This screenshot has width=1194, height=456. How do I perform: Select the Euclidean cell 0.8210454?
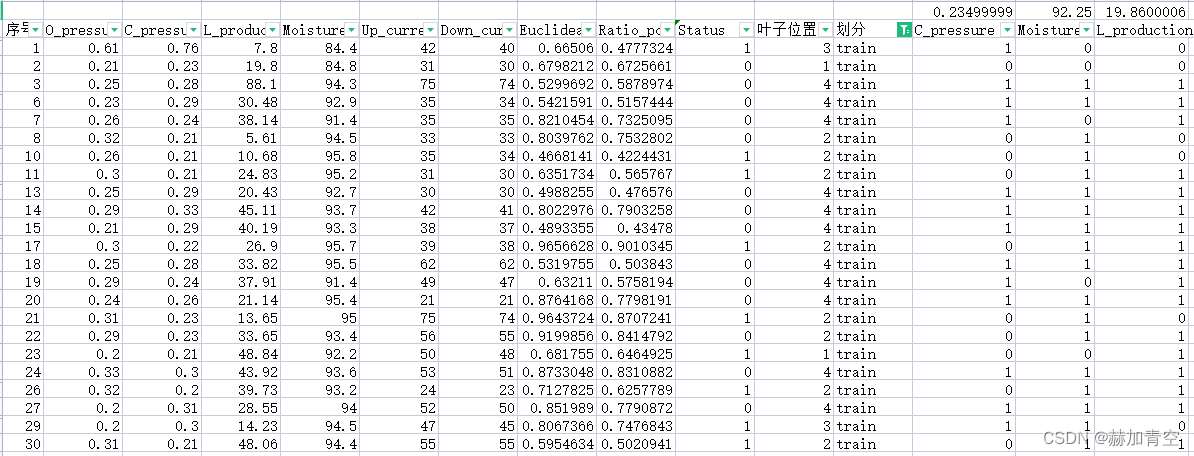pyautogui.click(x=557, y=120)
